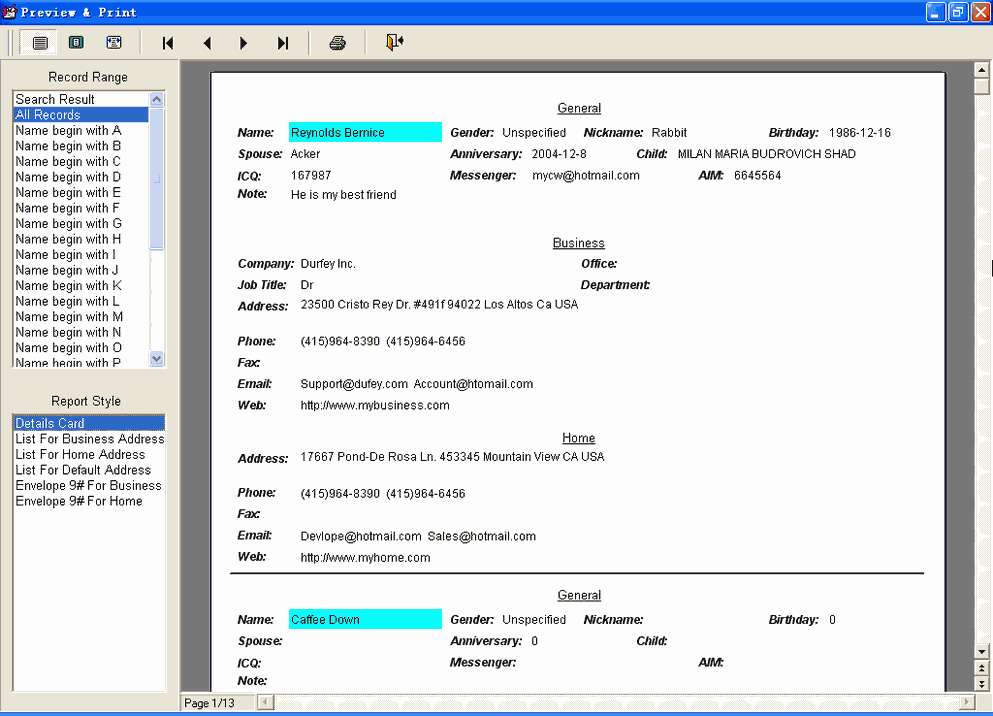Select 'Name begin with M' record range

click(x=69, y=316)
